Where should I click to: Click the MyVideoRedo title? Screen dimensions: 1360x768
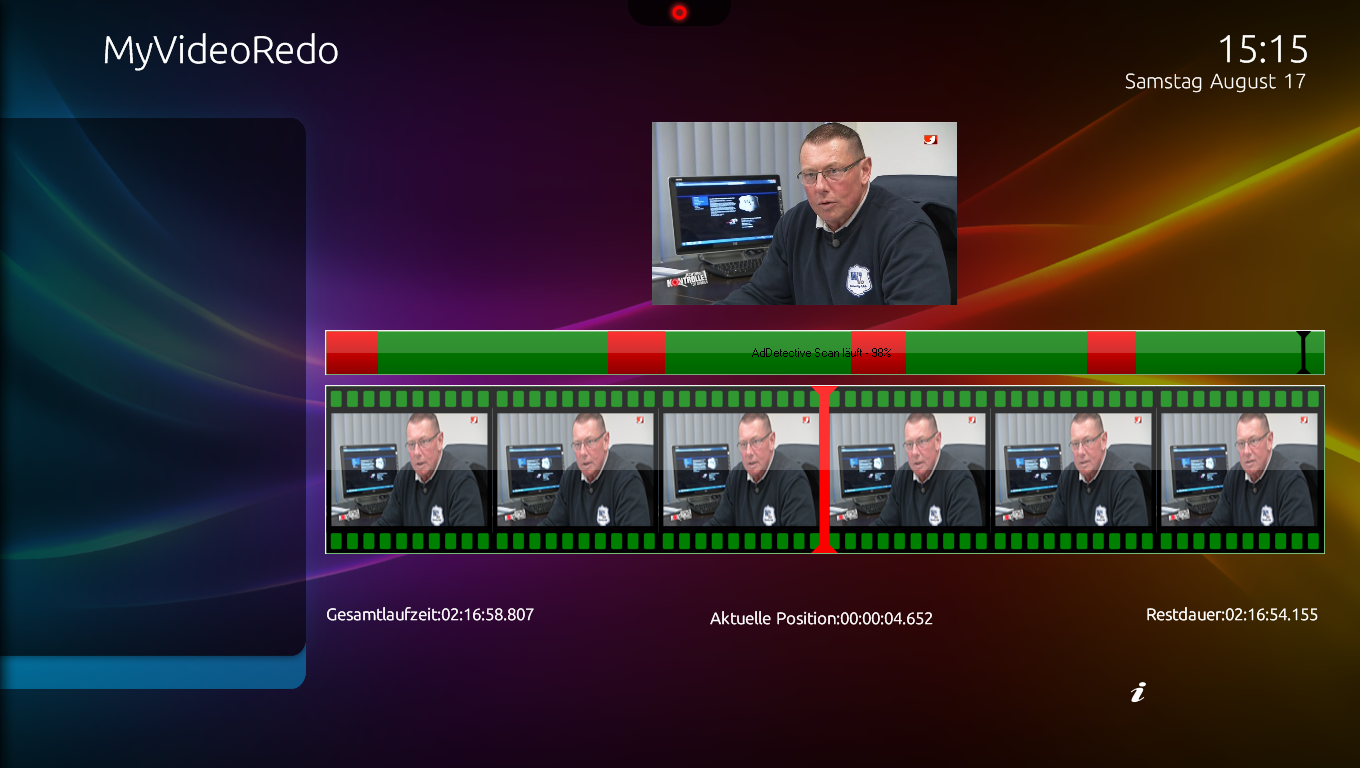click(221, 50)
